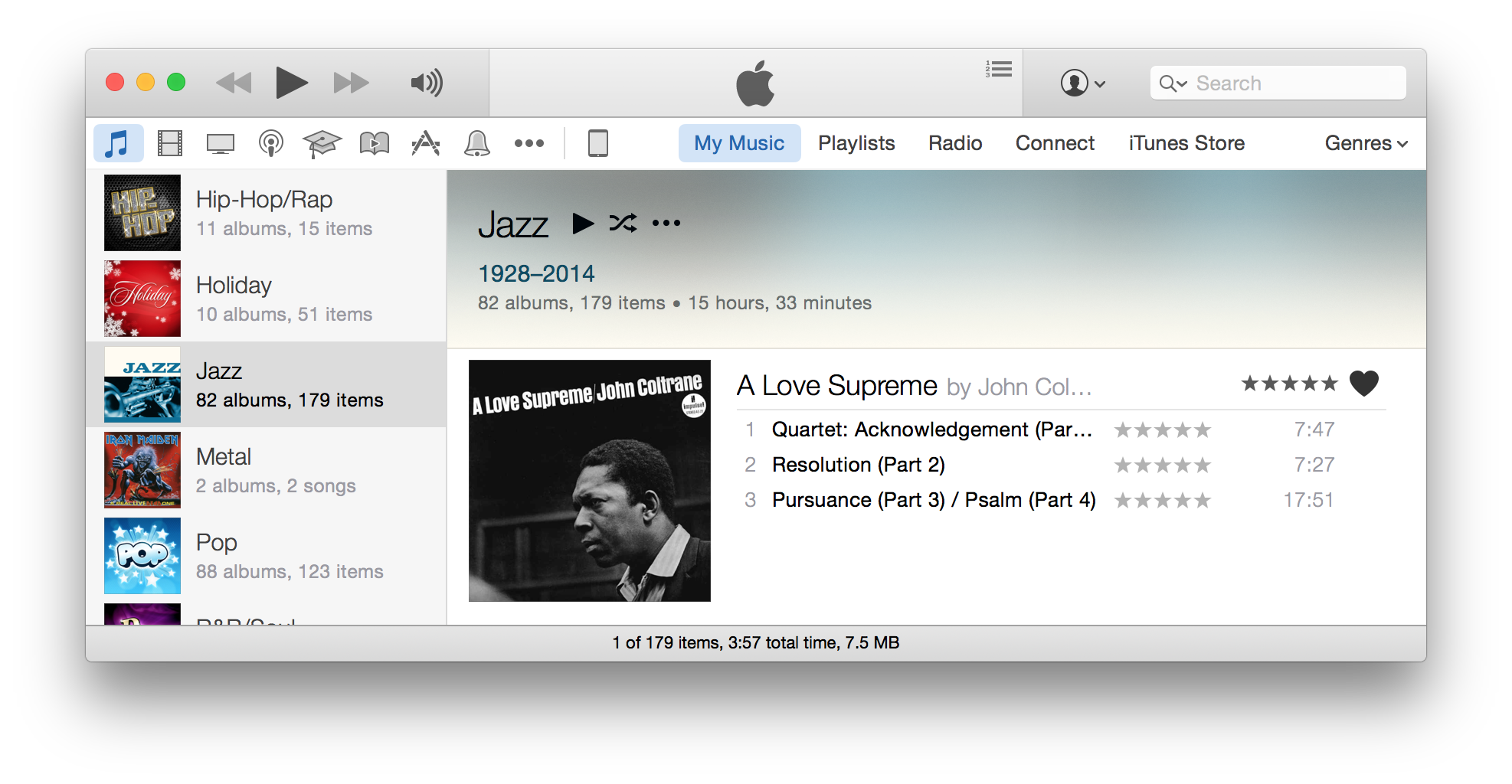The height and width of the screenshot is (784, 1512).
Task: Open the account user menu
Action: [x=1082, y=83]
